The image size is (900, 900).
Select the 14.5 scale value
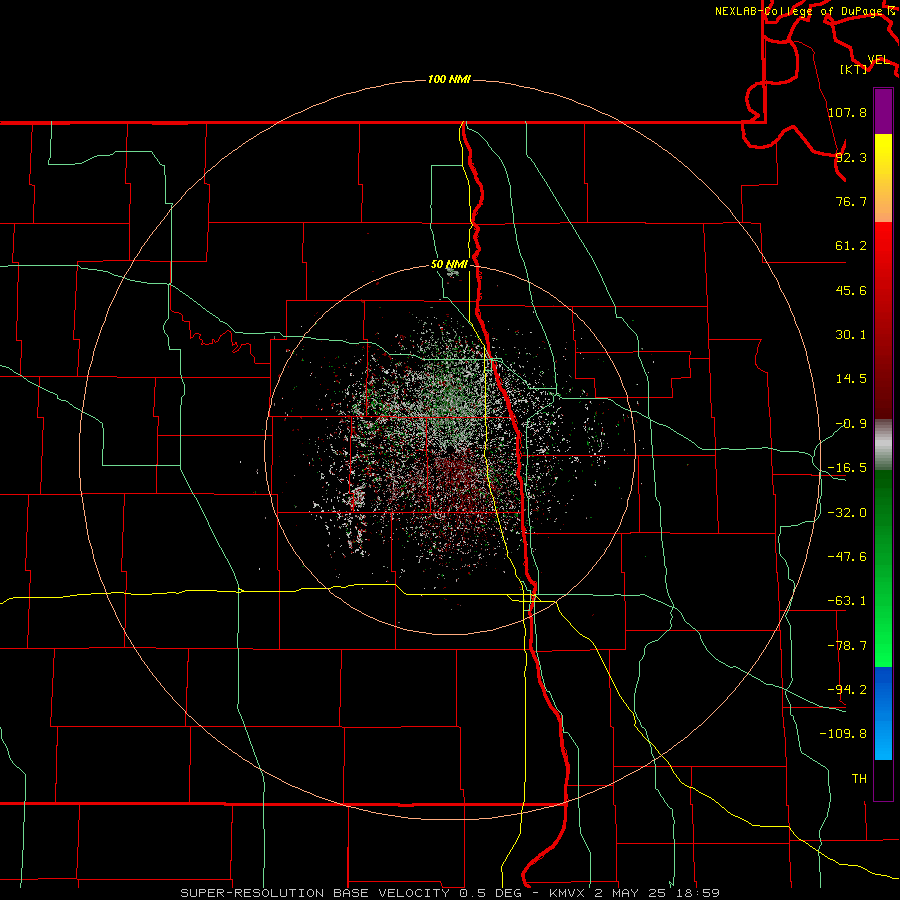point(851,379)
